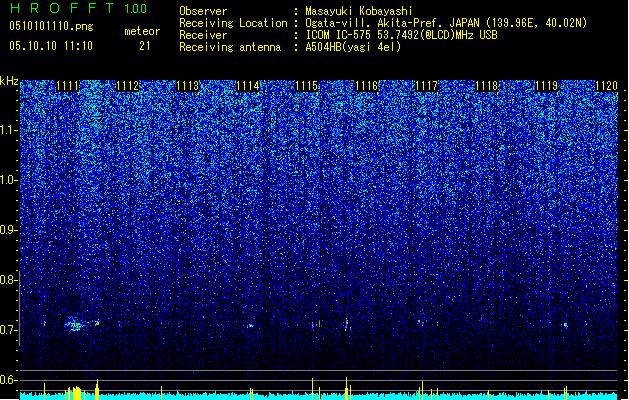Click the 1.0 kHz axis tick label

tap(8, 180)
